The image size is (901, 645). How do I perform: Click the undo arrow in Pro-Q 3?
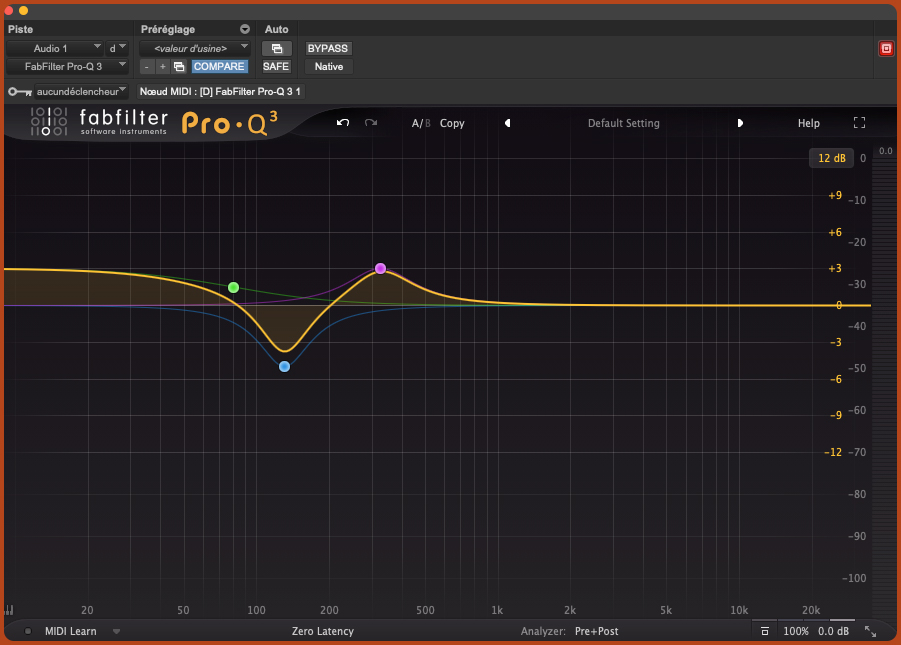tap(343, 123)
